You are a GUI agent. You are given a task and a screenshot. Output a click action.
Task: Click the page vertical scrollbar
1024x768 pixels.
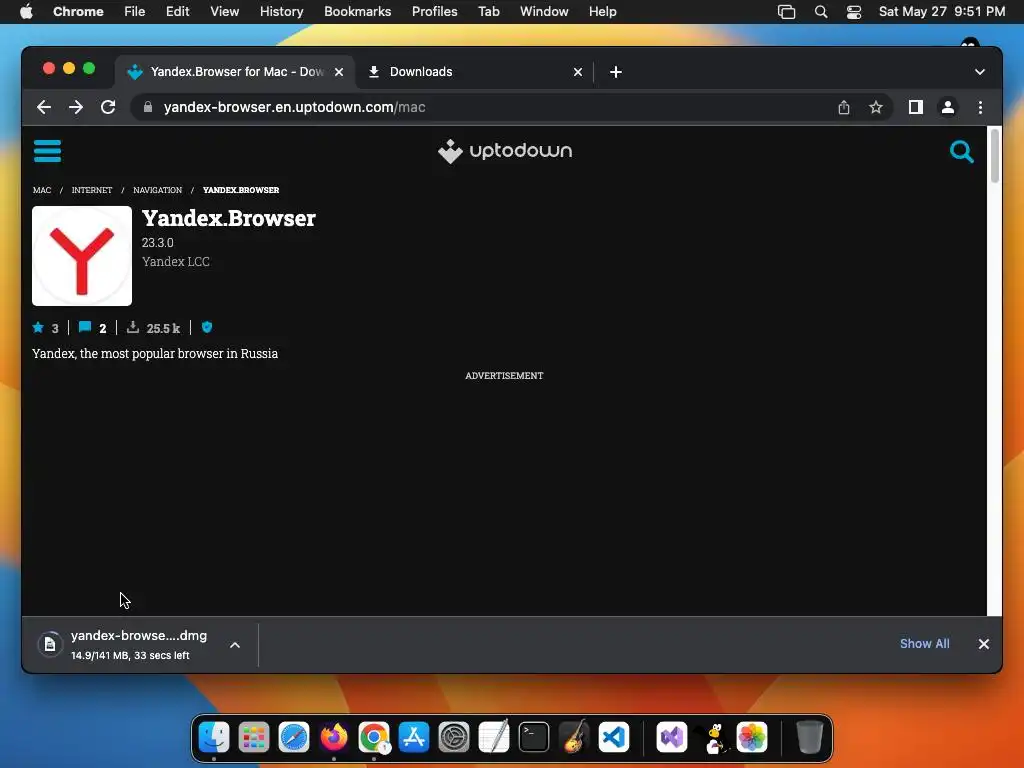pyautogui.click(x=995, y=156)
